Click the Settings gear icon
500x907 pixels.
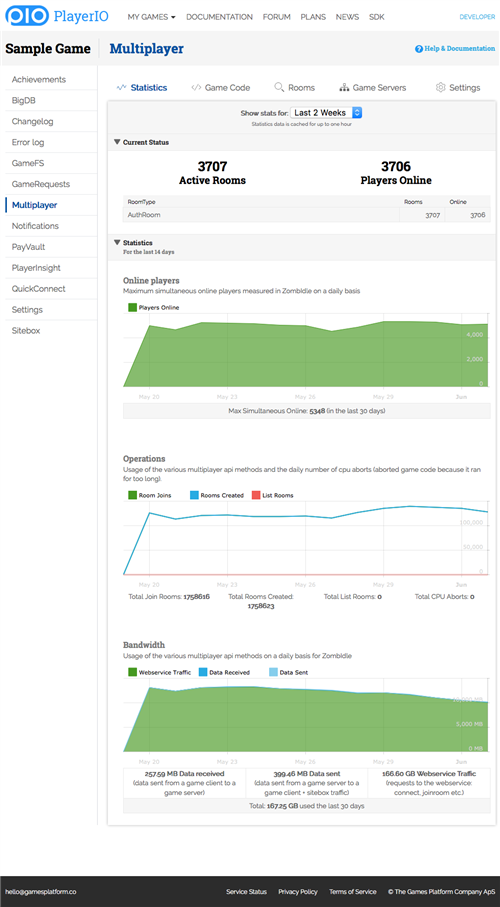[x=440, y=87]
